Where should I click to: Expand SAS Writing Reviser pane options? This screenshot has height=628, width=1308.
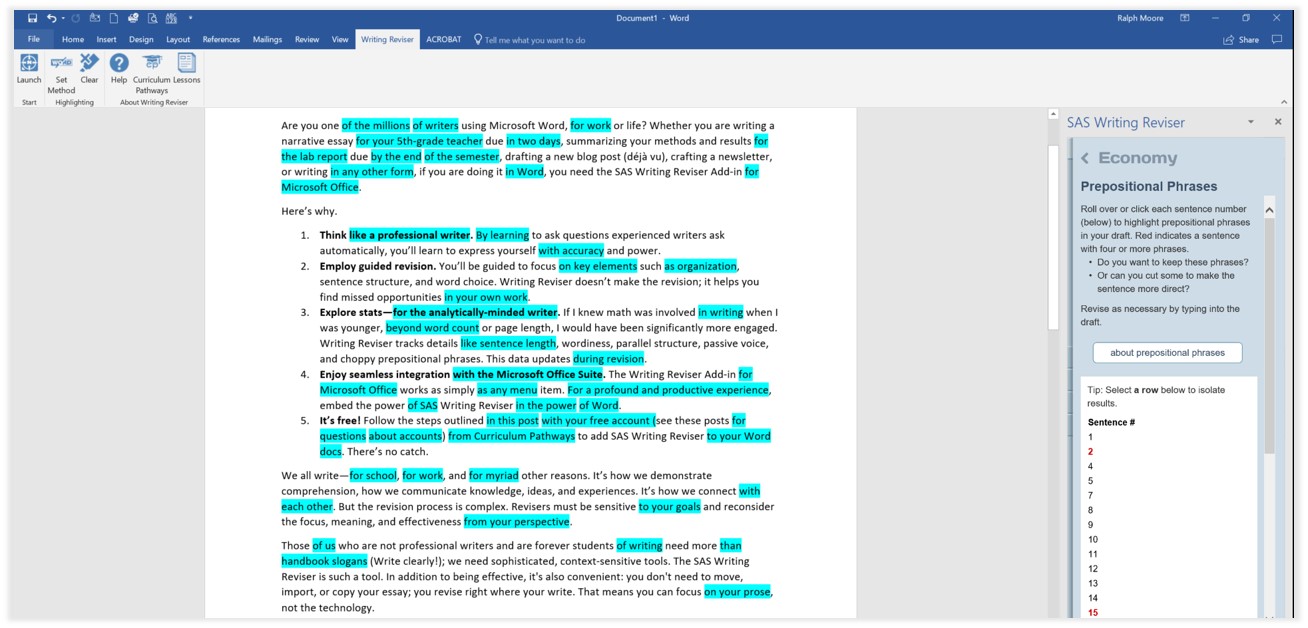(x=1250, y=122)
